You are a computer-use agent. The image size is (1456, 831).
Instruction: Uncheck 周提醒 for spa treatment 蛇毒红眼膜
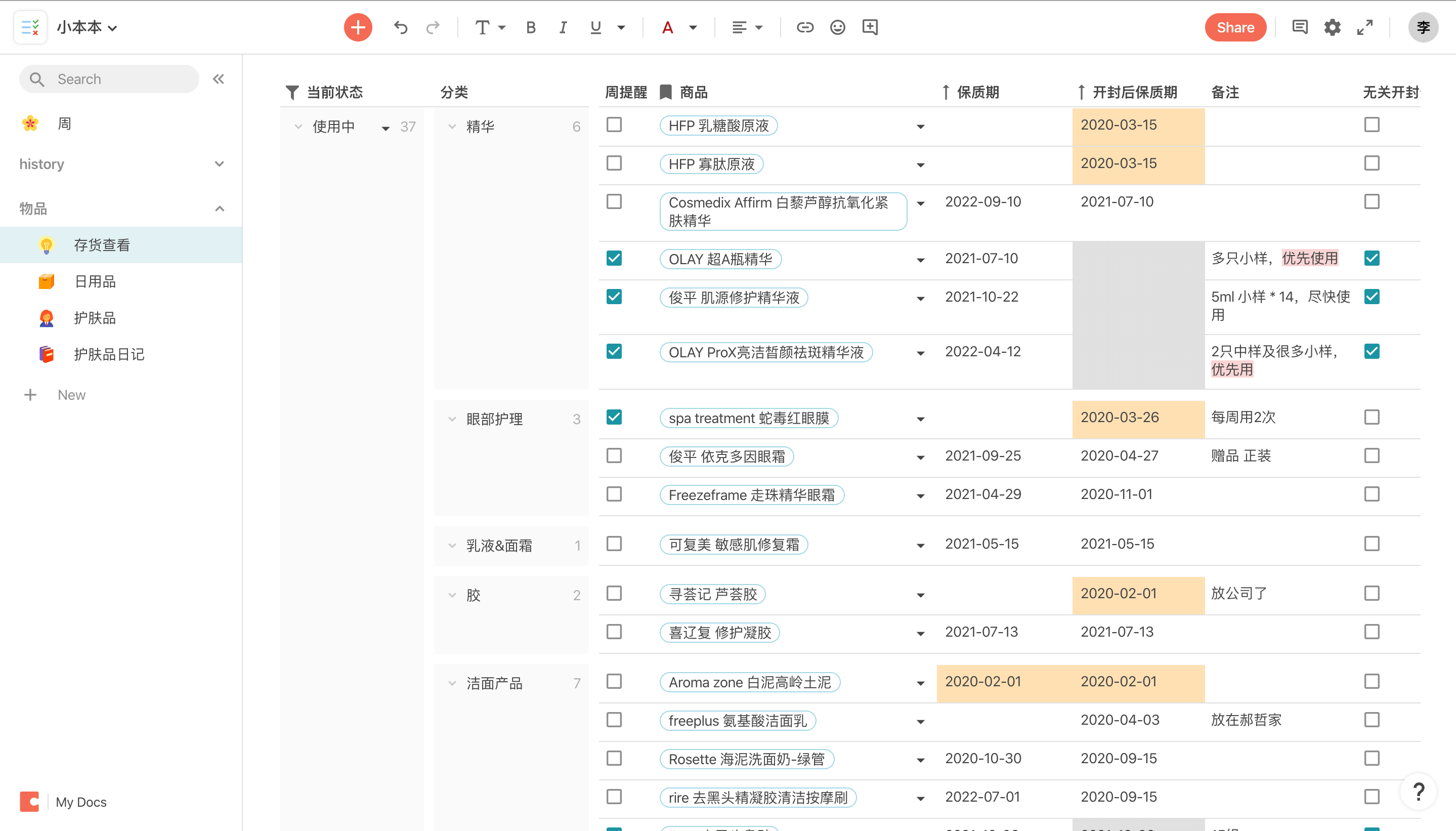click(614, 417)
